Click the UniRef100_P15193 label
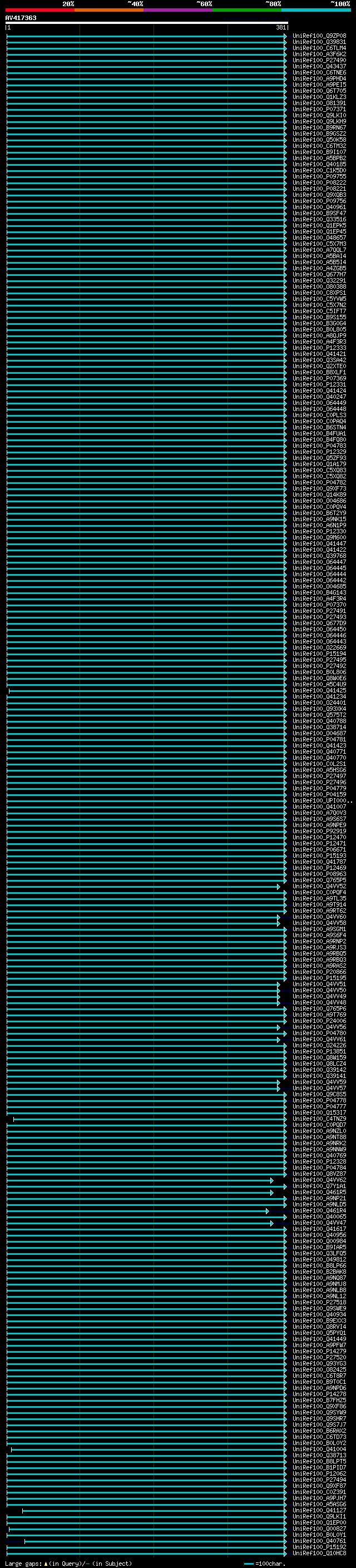The width and height of the screenshot is (356, 1568). [x=319, y=856]
